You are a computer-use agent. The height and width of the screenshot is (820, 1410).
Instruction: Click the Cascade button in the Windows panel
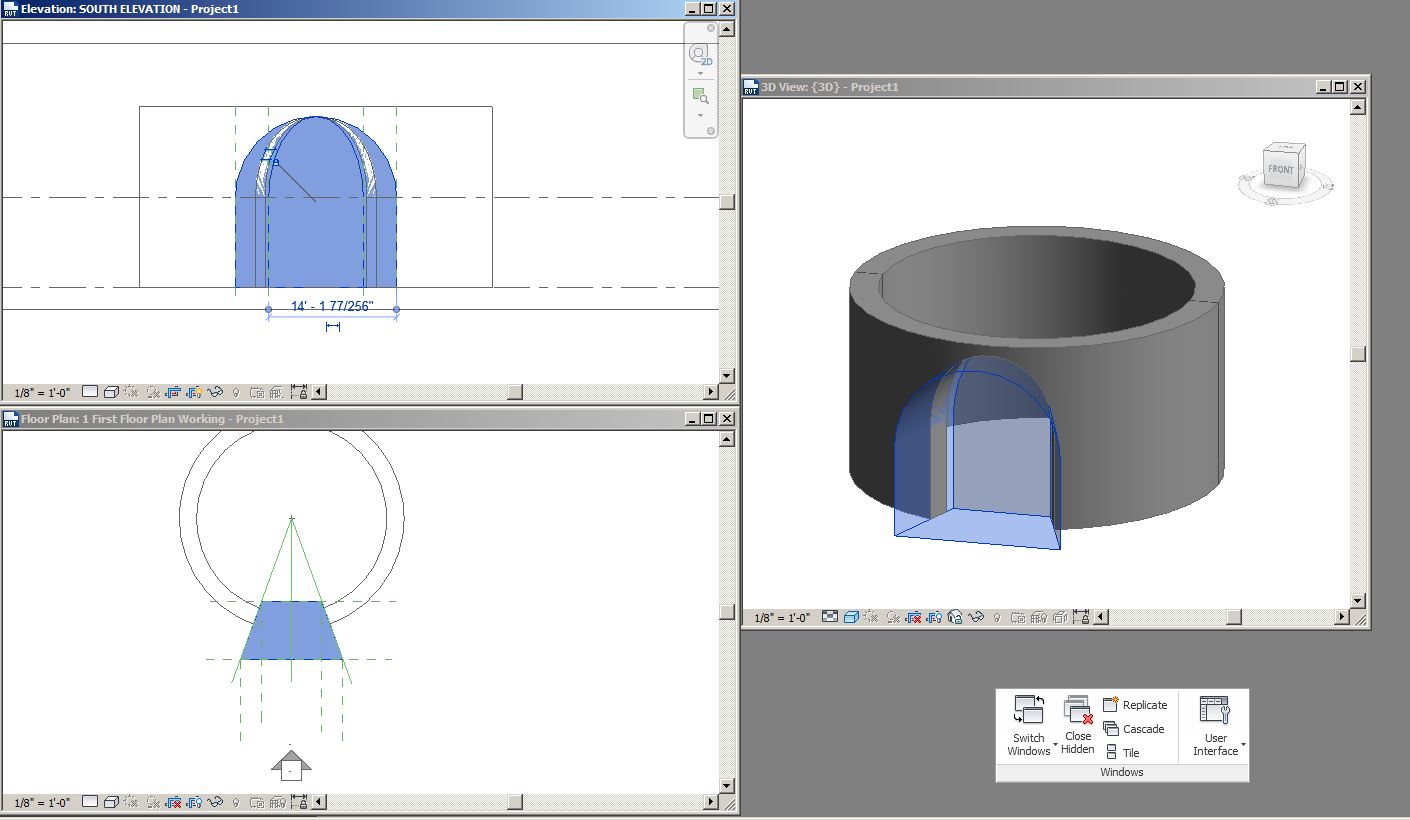1136,729
